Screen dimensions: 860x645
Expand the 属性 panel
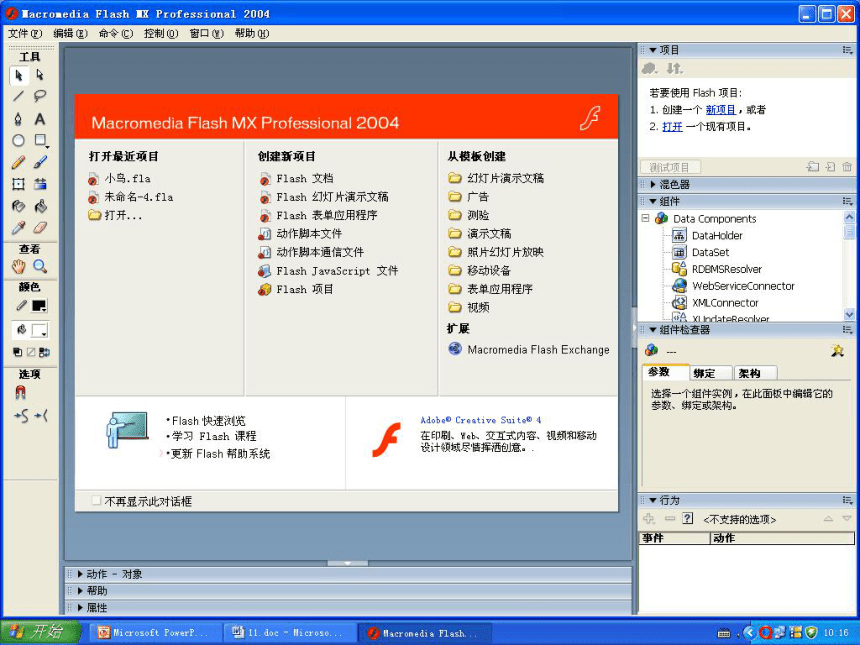(80, 608)
